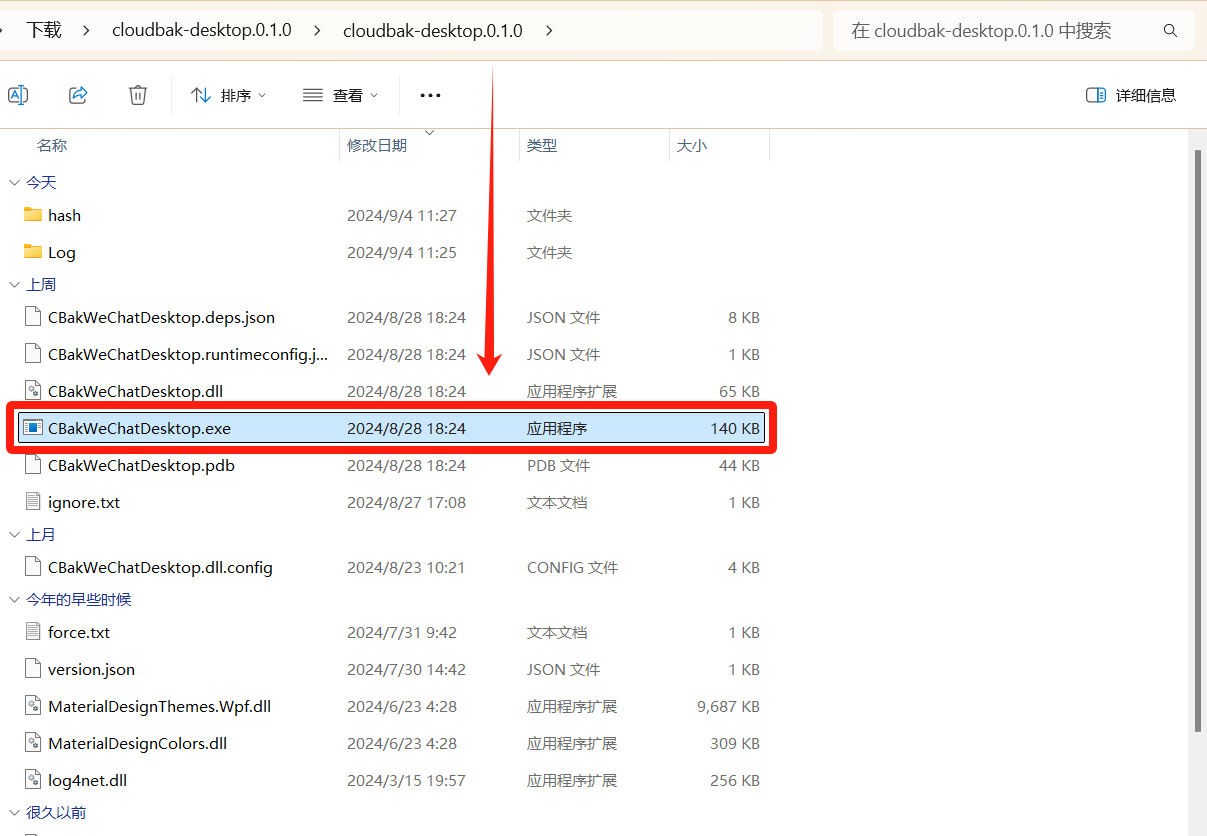Click the CBakWeChatDesktop.exe application icon
Viewport: 1207px width, 836px height.
(x=33, y=428)
